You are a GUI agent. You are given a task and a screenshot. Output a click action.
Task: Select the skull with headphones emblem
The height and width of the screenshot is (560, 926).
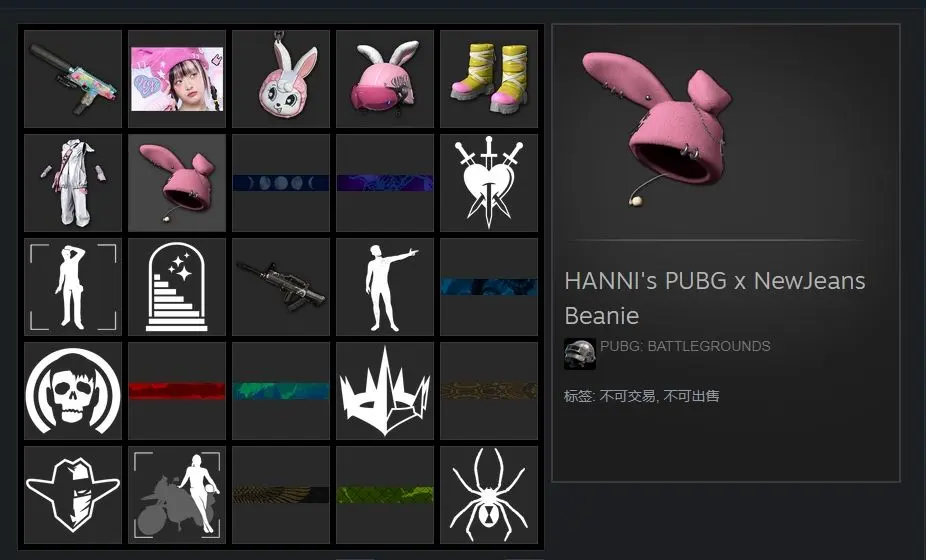click(73, 391)
